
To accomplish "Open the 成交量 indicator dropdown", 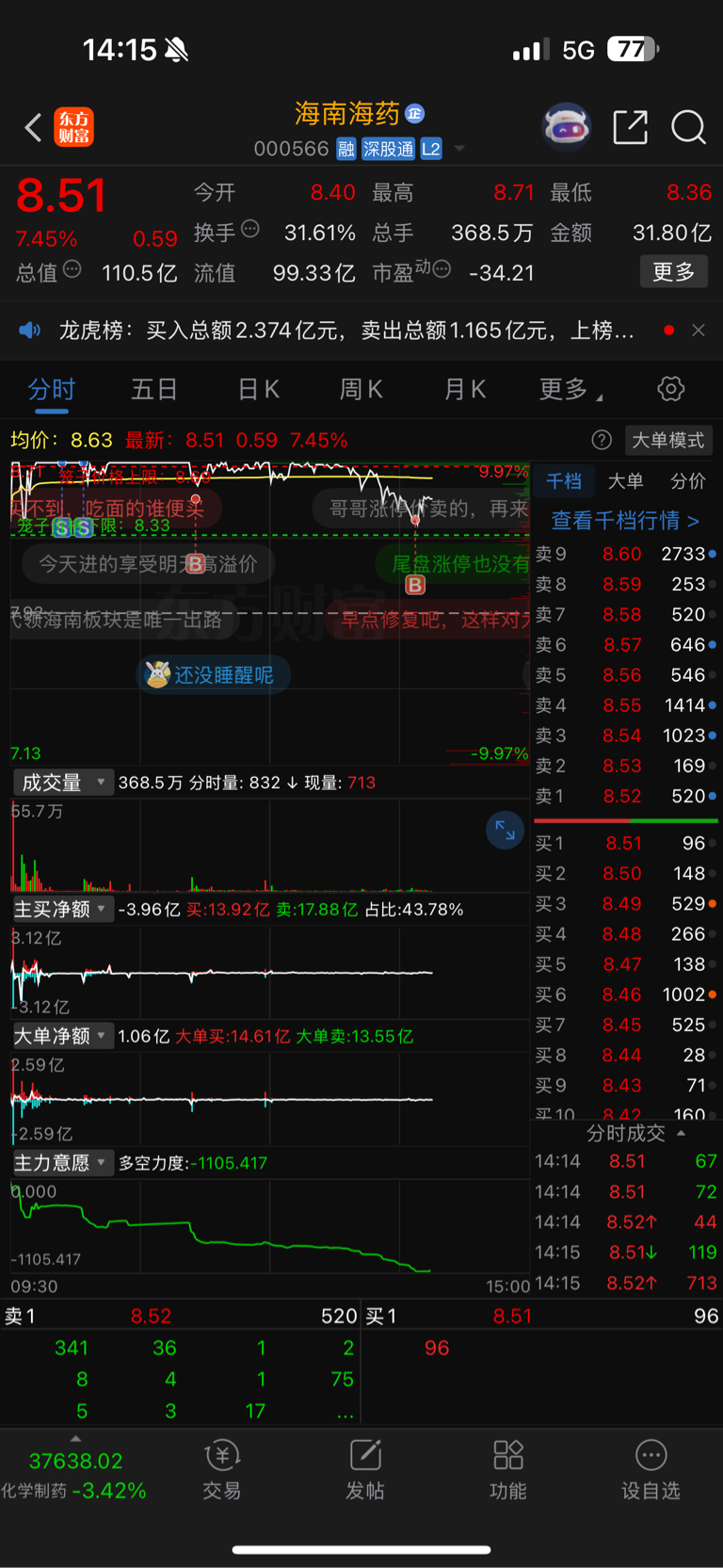I will click(x=63, y=783).
